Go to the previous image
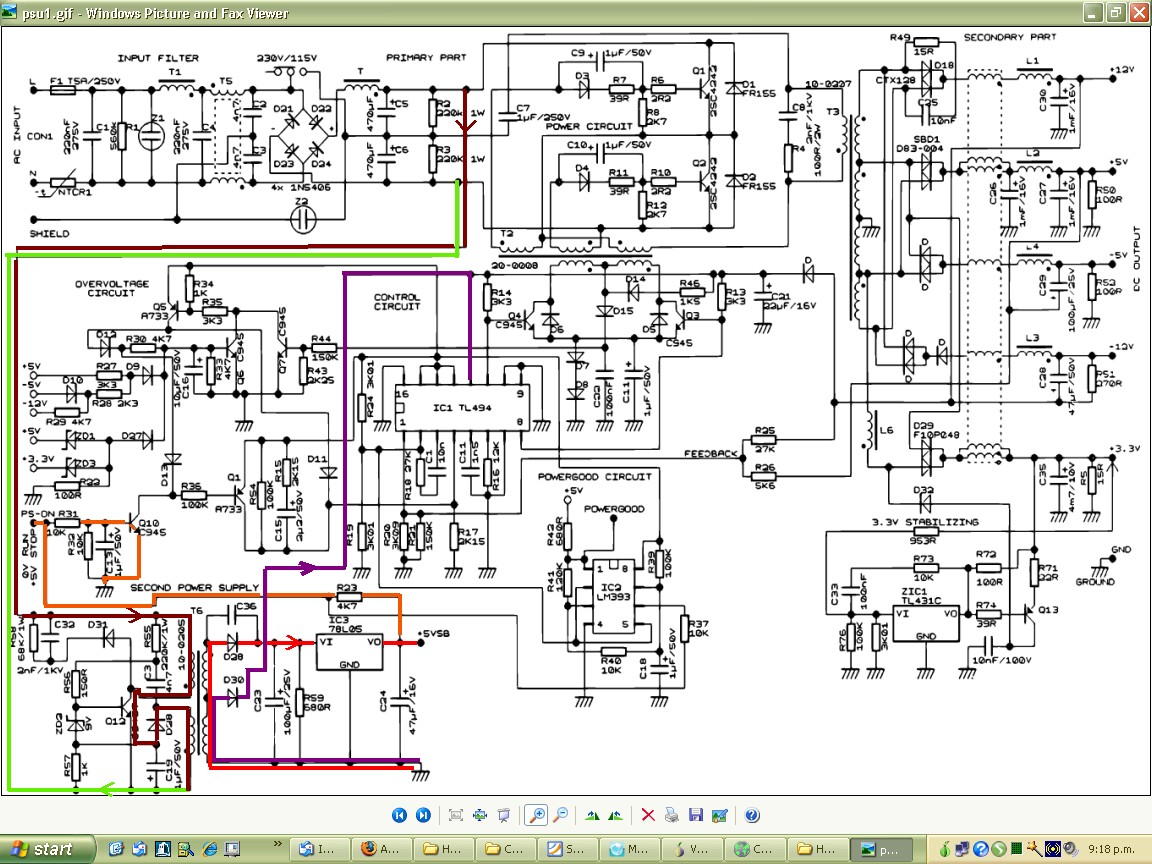1152x864 pixels. tap(399, 815)
